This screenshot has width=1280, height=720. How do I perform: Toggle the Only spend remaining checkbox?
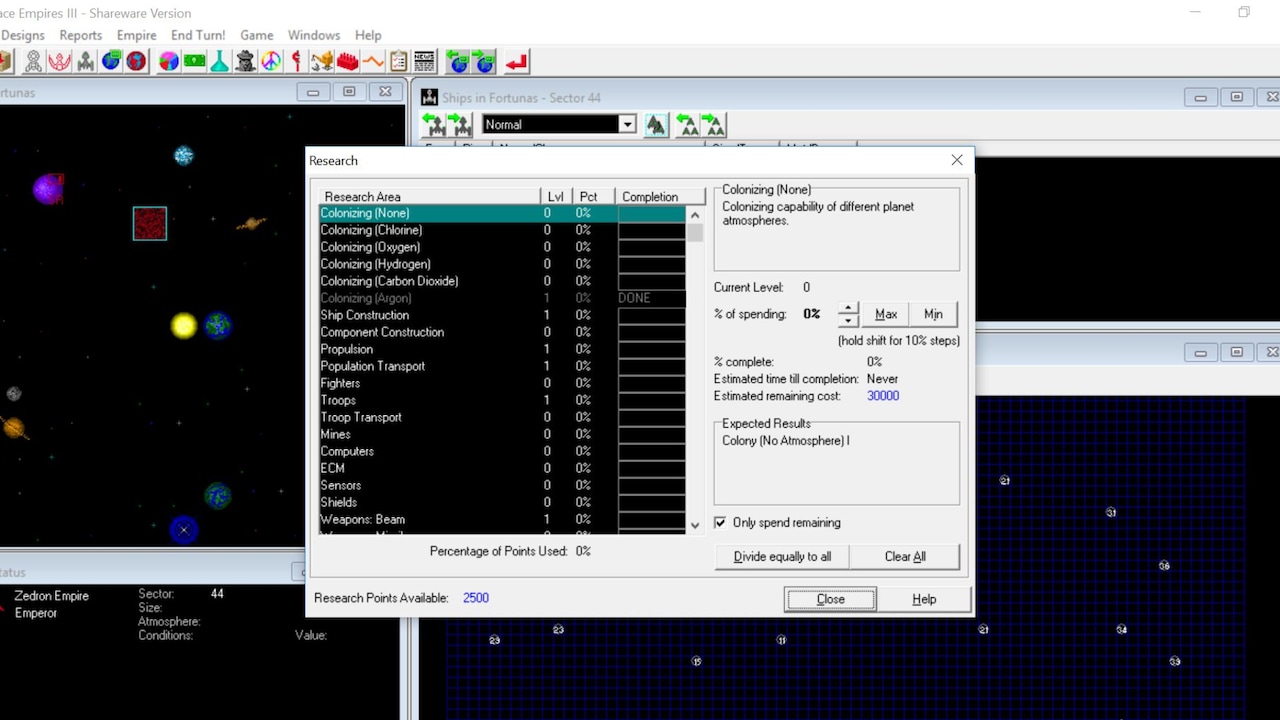[720, 523]
